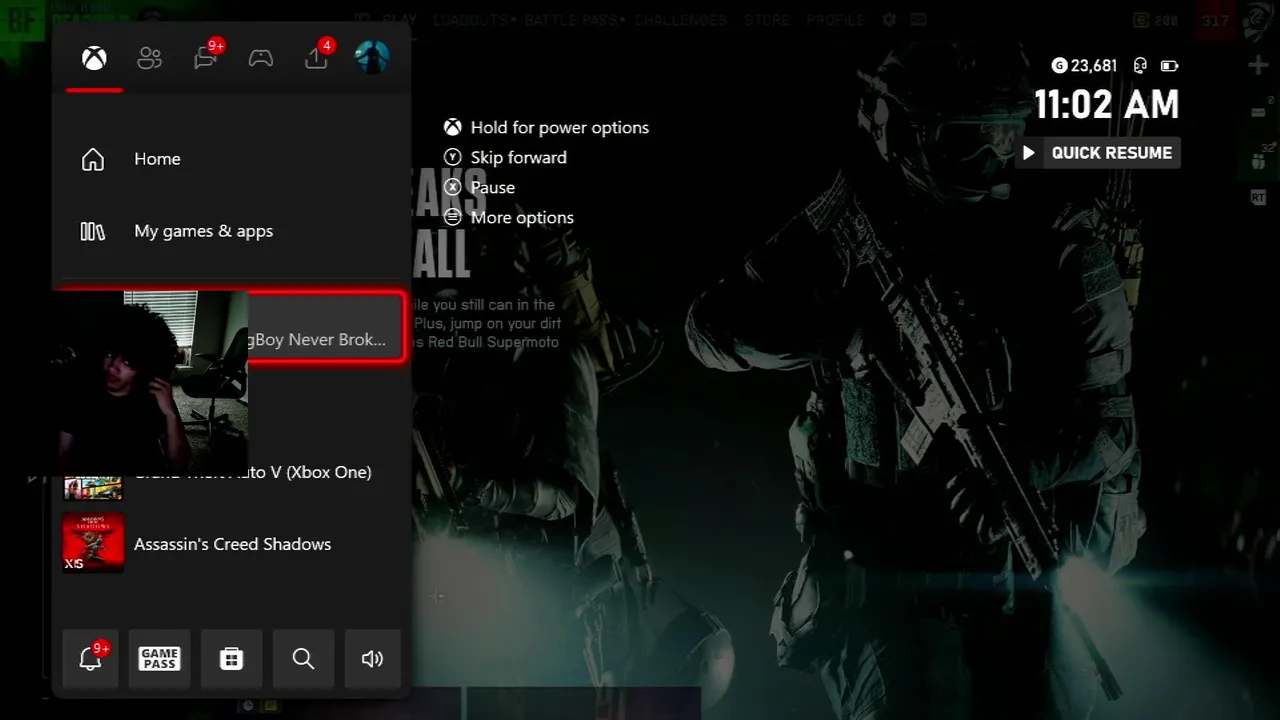Click Hold for power options hint
The image size is (1280, 720).
[x=547, y=127]
